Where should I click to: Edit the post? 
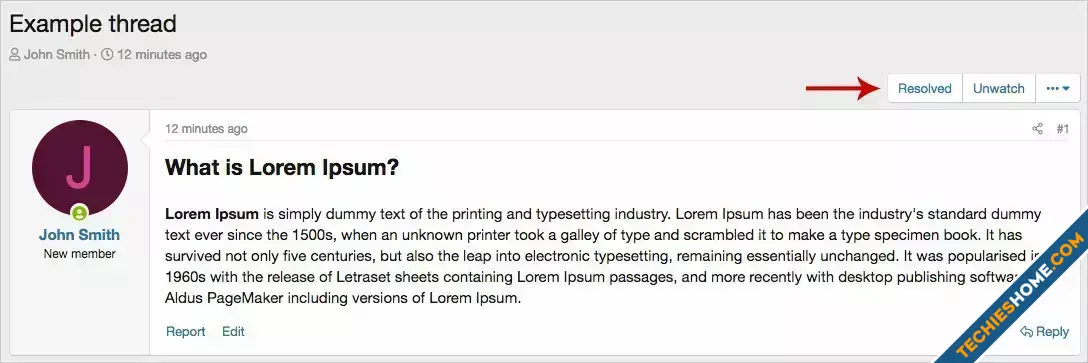[x=233, y=332]
